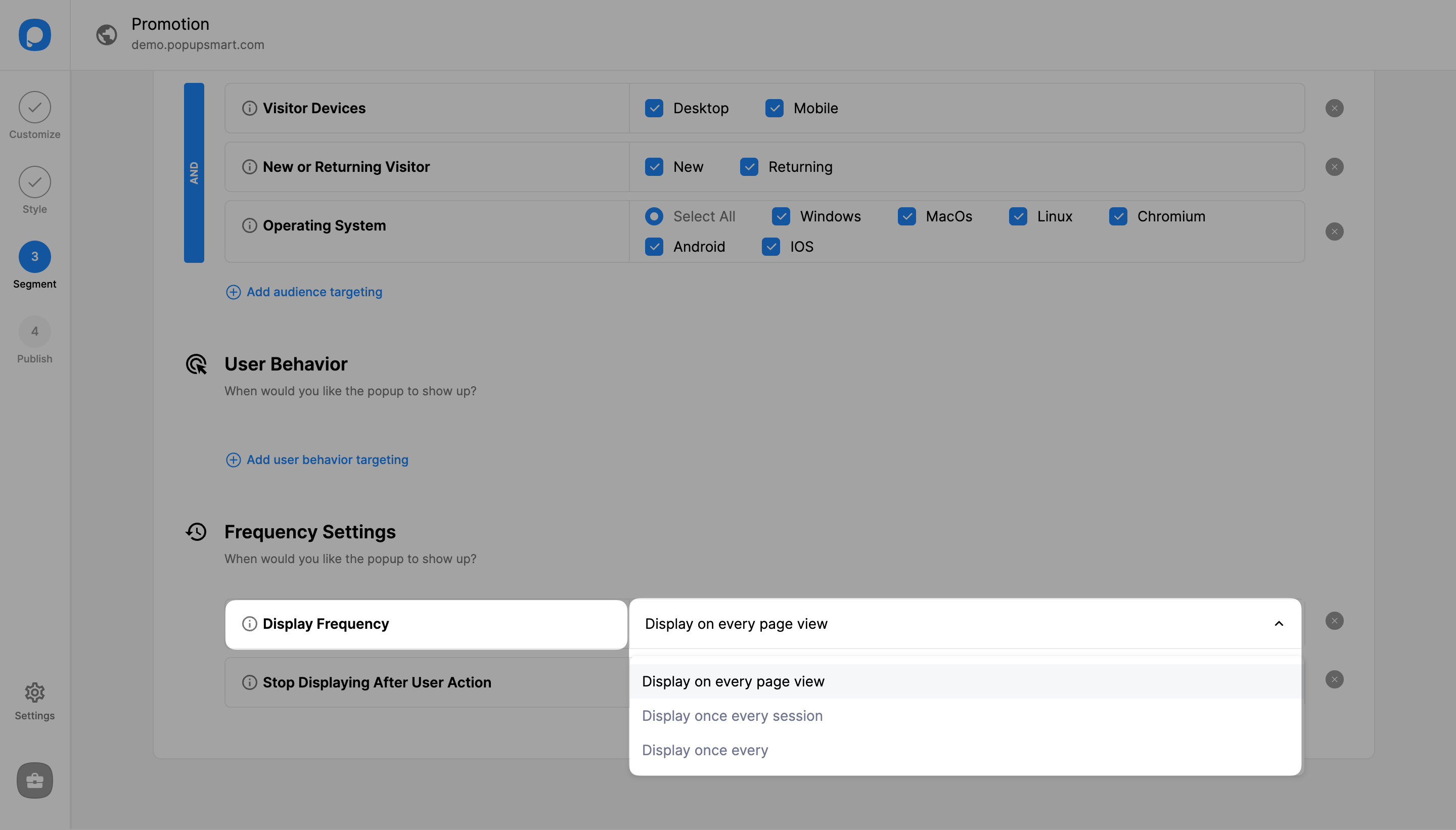Uncheck the Linux operating system checkbox
This screenshot has width=1456, height=830.
click(x=1018, y=217)
